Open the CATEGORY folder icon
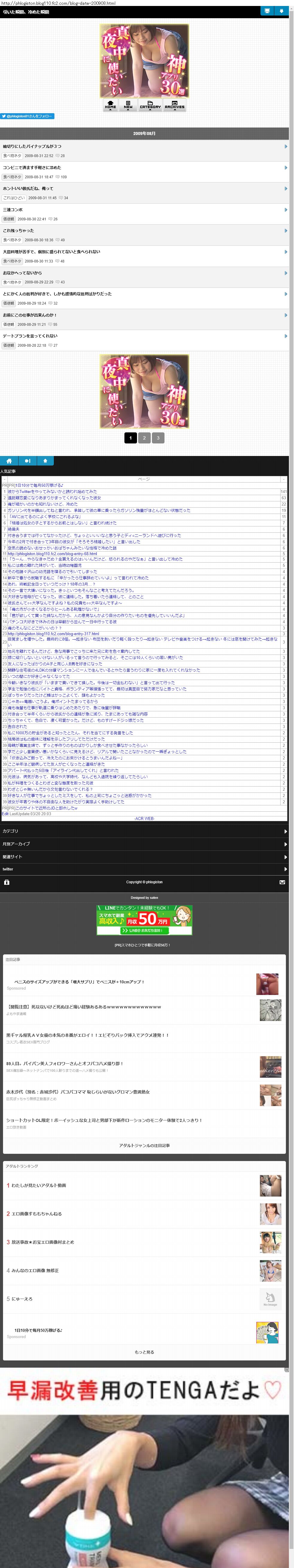Image resolution: width=294 pixels, height=1568 pixels. pos(150,105)
